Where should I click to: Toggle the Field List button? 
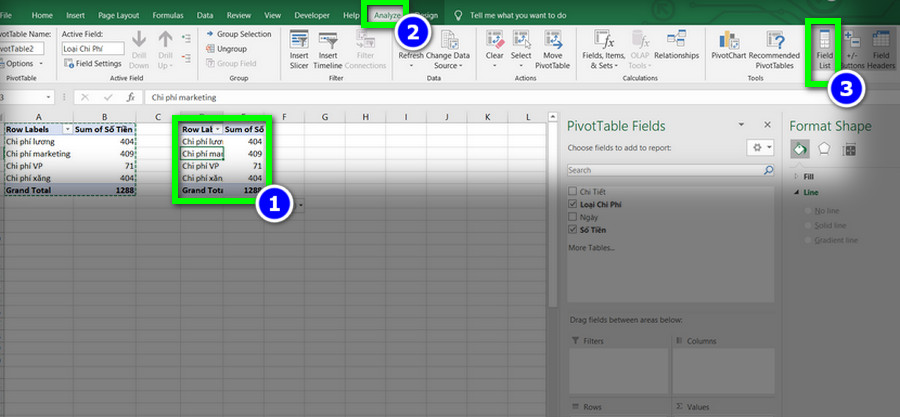click(824, 49)
